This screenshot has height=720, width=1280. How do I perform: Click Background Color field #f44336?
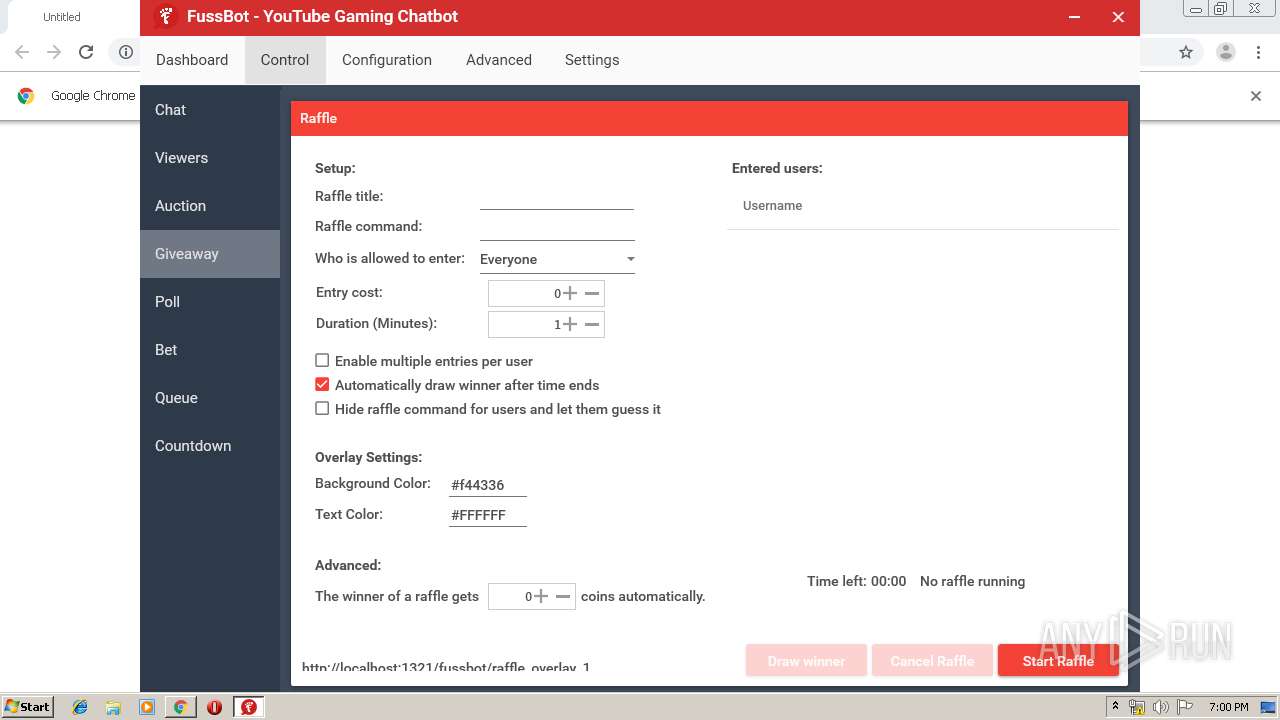click(x=488, y=485)
